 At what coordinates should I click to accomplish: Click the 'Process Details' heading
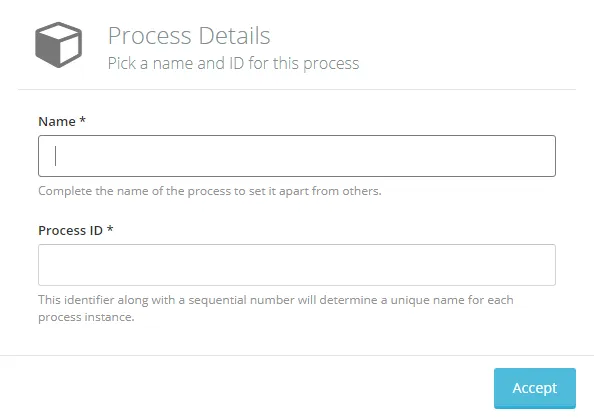coord(189,36)
